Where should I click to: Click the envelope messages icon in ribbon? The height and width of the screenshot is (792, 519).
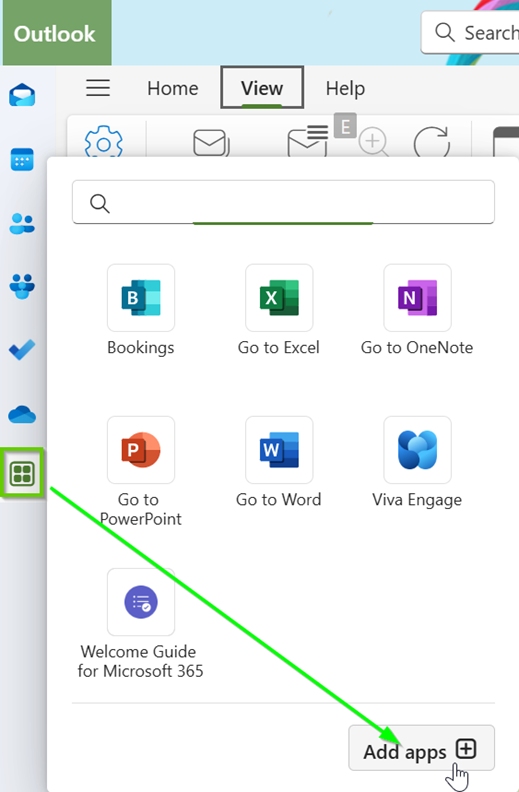[x=212, y=143]
